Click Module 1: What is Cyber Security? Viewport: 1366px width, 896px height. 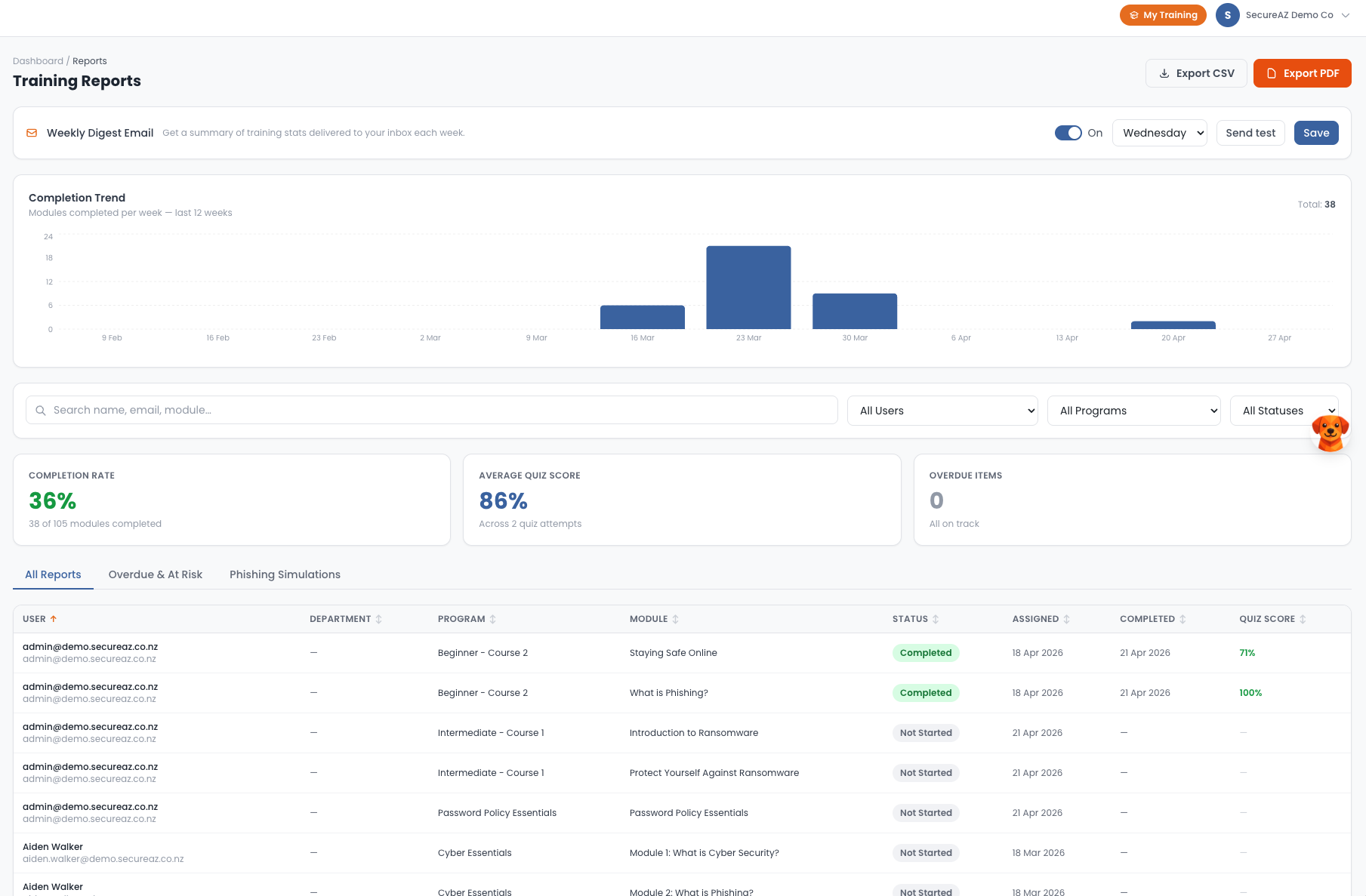(x=705, y=853)
